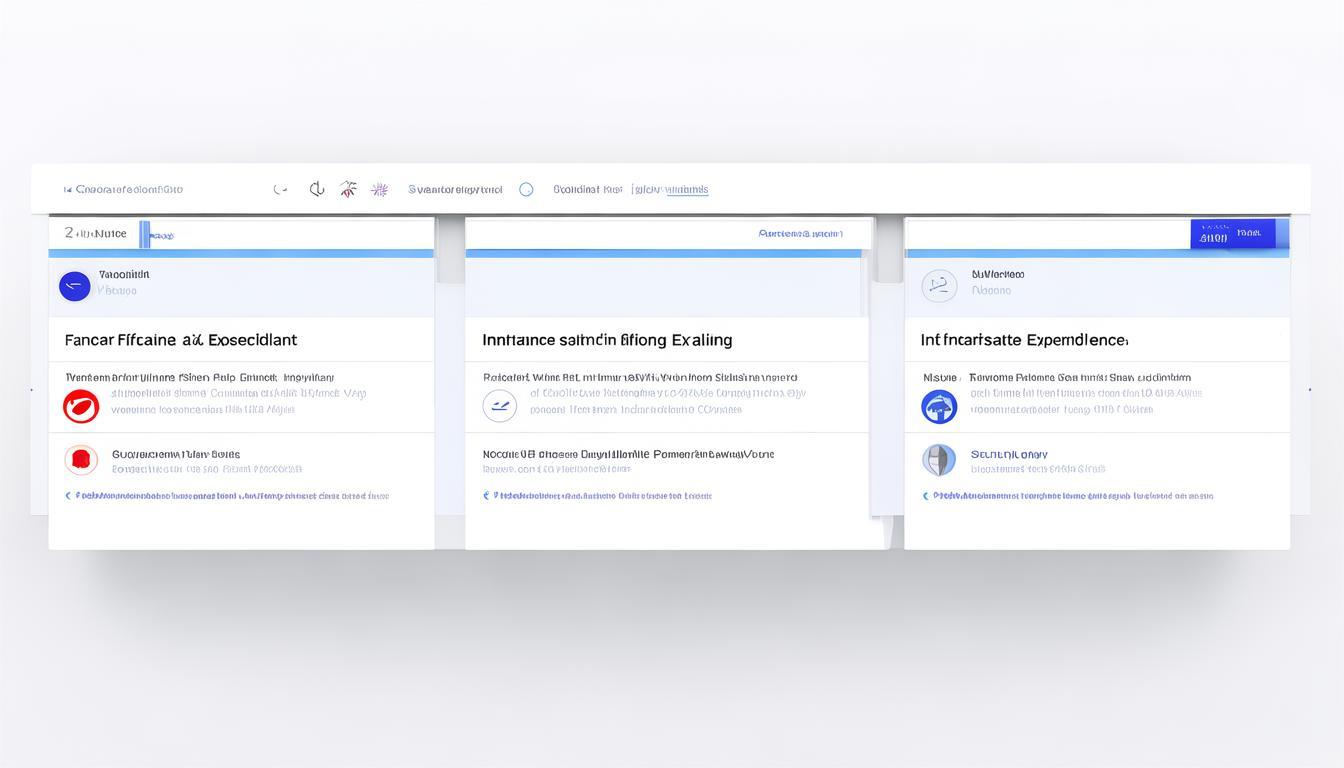This screenshot has width=1344, height=768.
Task: Click the blue text link in middle card header
Action: pos(800,234)
